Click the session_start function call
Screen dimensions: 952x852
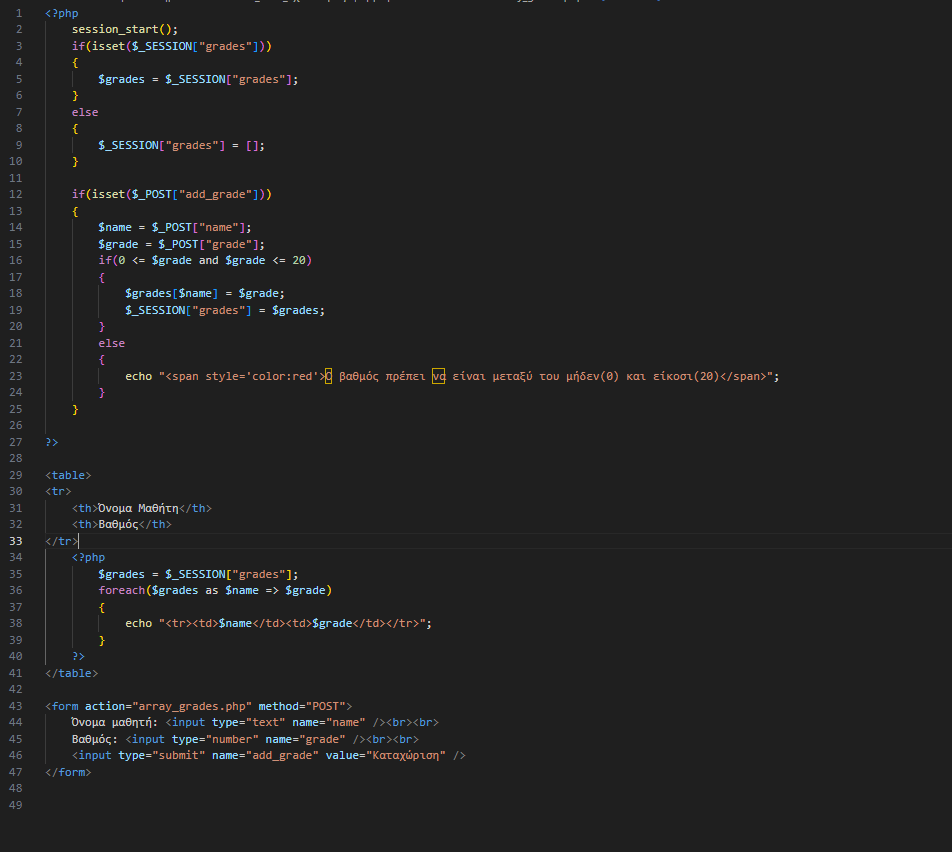click(x=111, y=29)
